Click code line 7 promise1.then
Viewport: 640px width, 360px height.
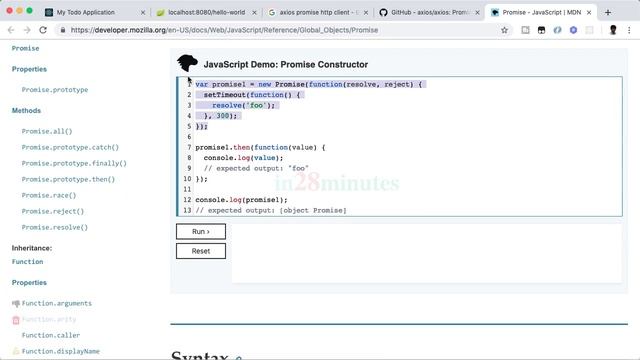(x=260, y=147)
